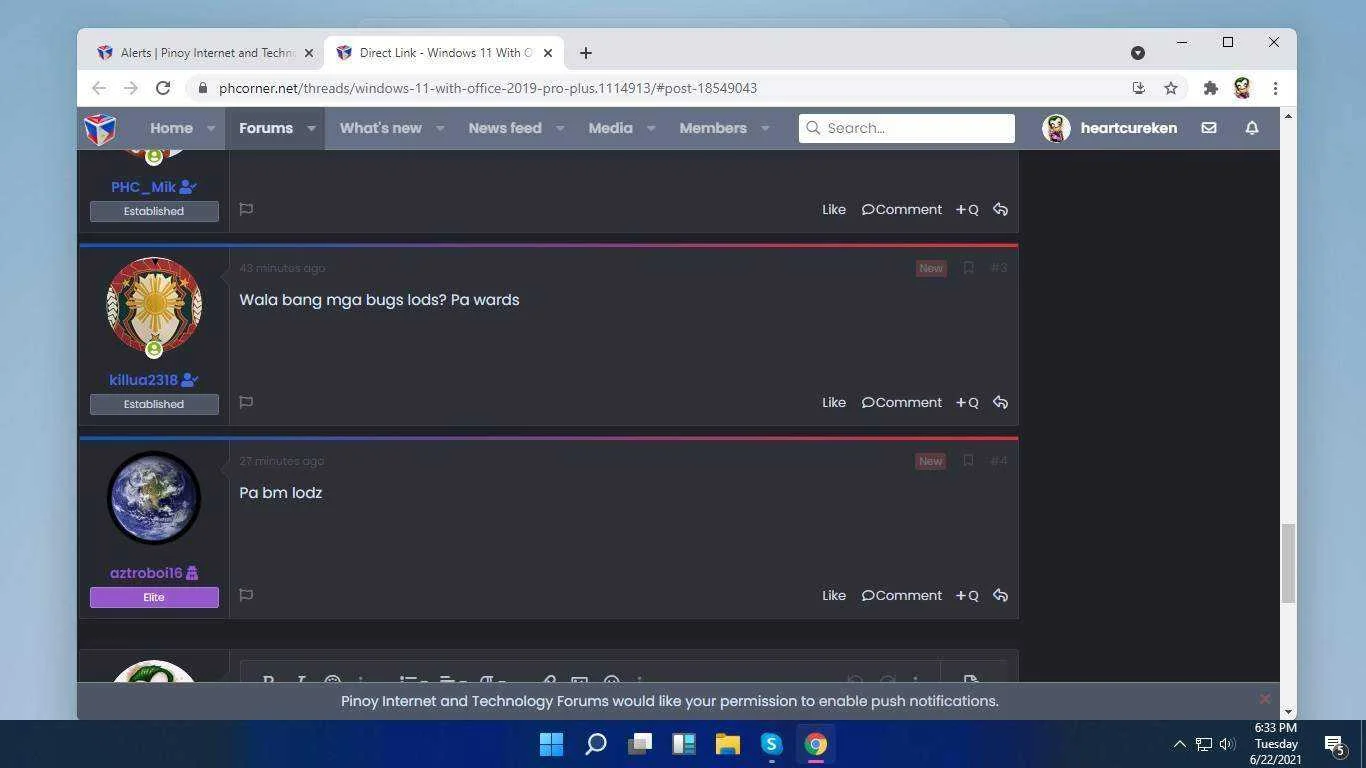This screenshot has width=1366, height=768.
Task: Open the alerts bell icon
Action: click(x=1252, y=128)
